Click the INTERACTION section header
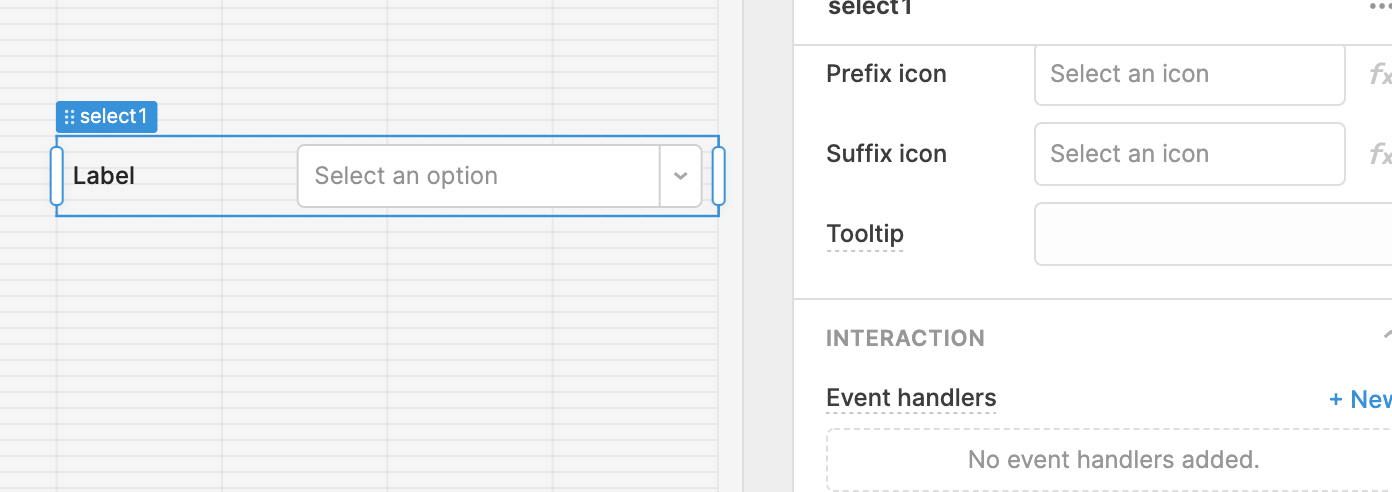 coord(905,338)
